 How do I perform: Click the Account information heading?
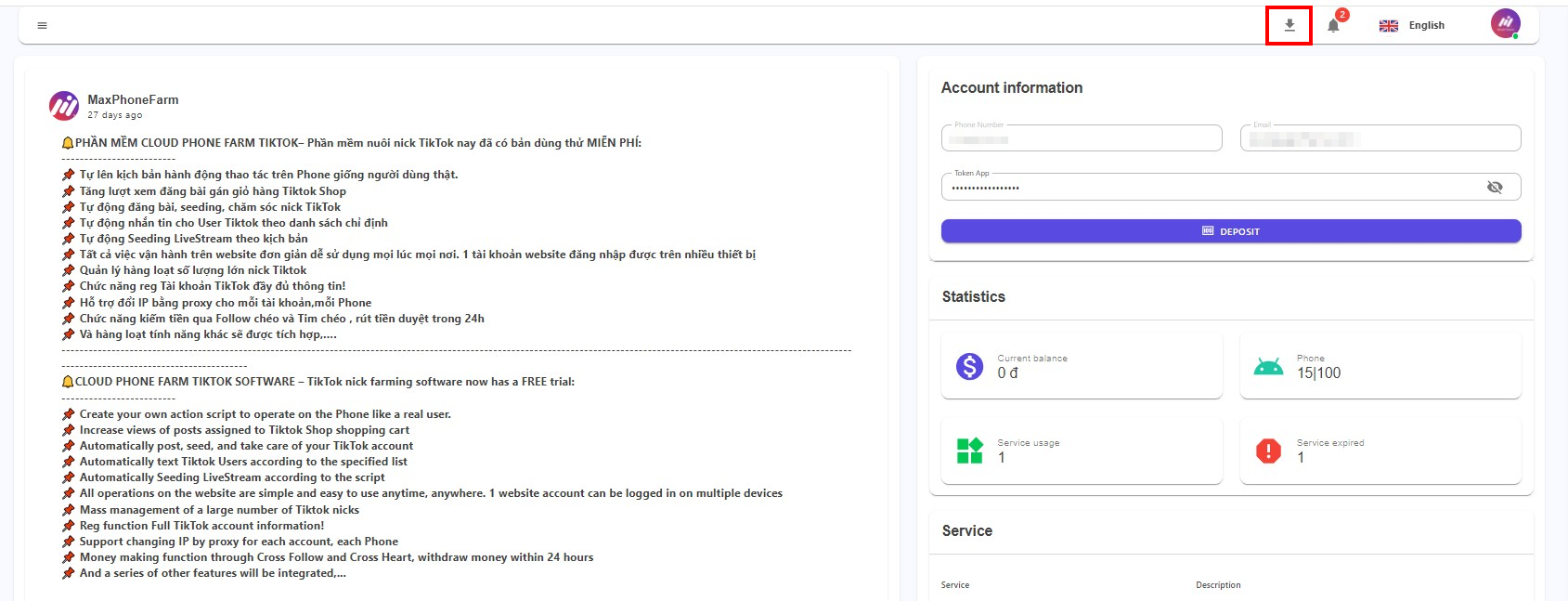1012,87
